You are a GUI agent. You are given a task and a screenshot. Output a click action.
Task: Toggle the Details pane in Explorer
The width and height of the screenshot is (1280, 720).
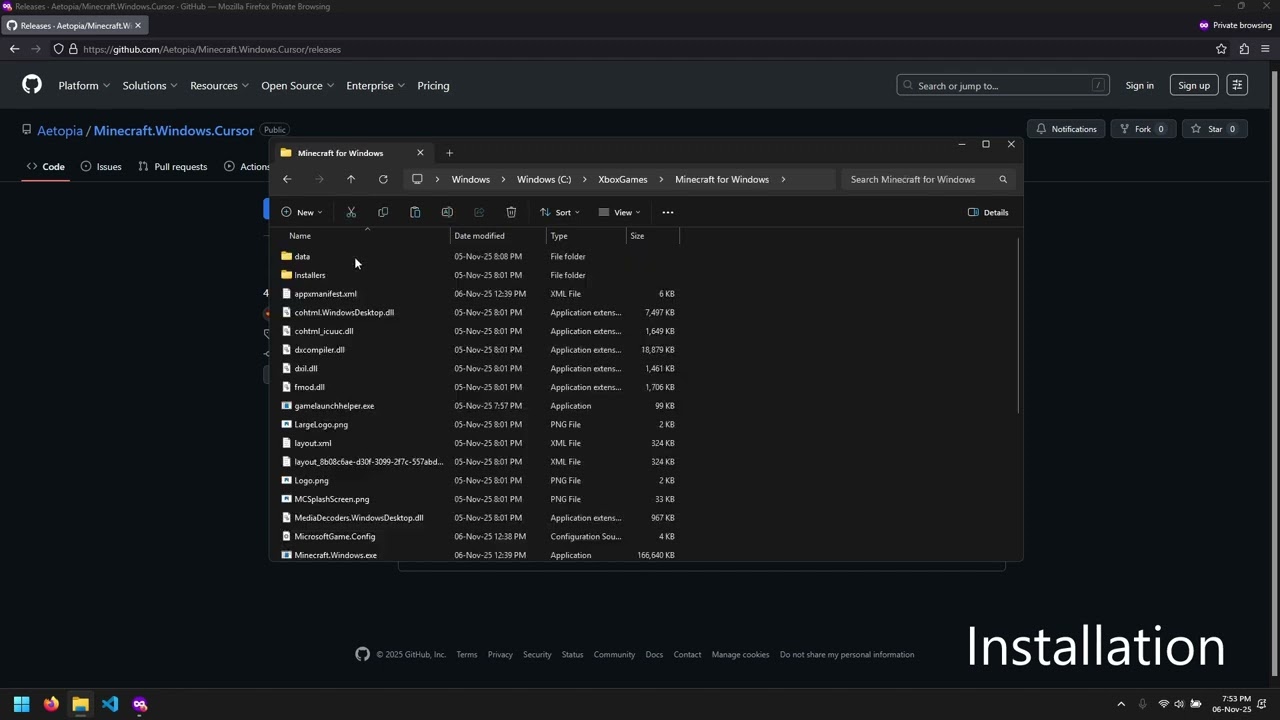[x=988, y=212]
